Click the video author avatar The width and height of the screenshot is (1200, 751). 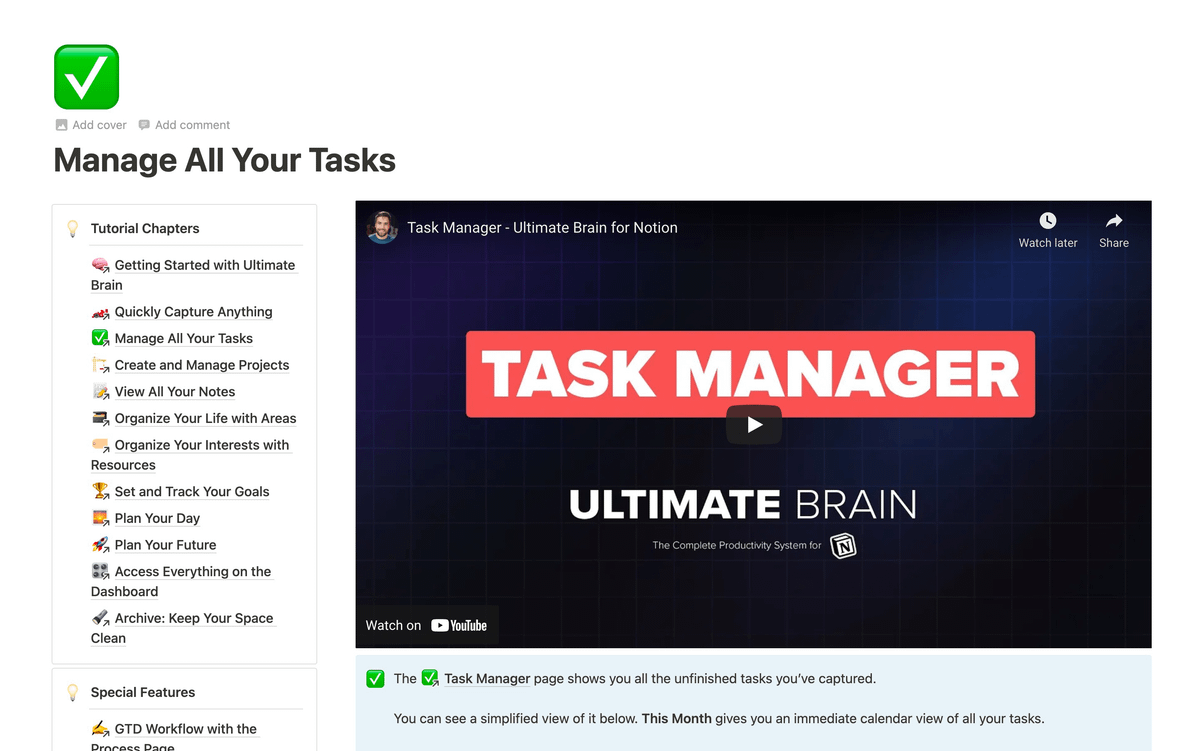click(382, 227)
